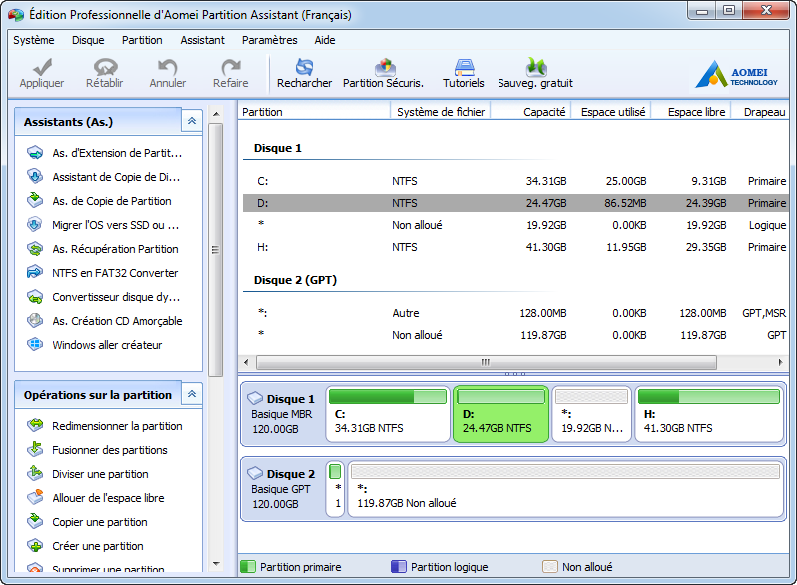This screenshot has height=585, width=797.
Task: Click Windows aller créateur icon
Action: click(x=35, y=344)
